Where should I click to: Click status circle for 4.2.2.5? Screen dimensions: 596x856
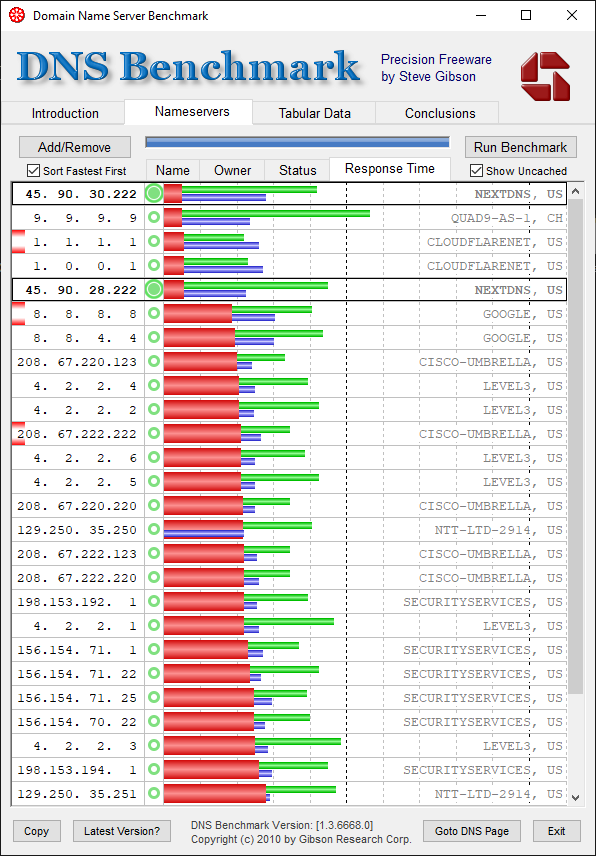pyautogui.click(x=154, y=482)
